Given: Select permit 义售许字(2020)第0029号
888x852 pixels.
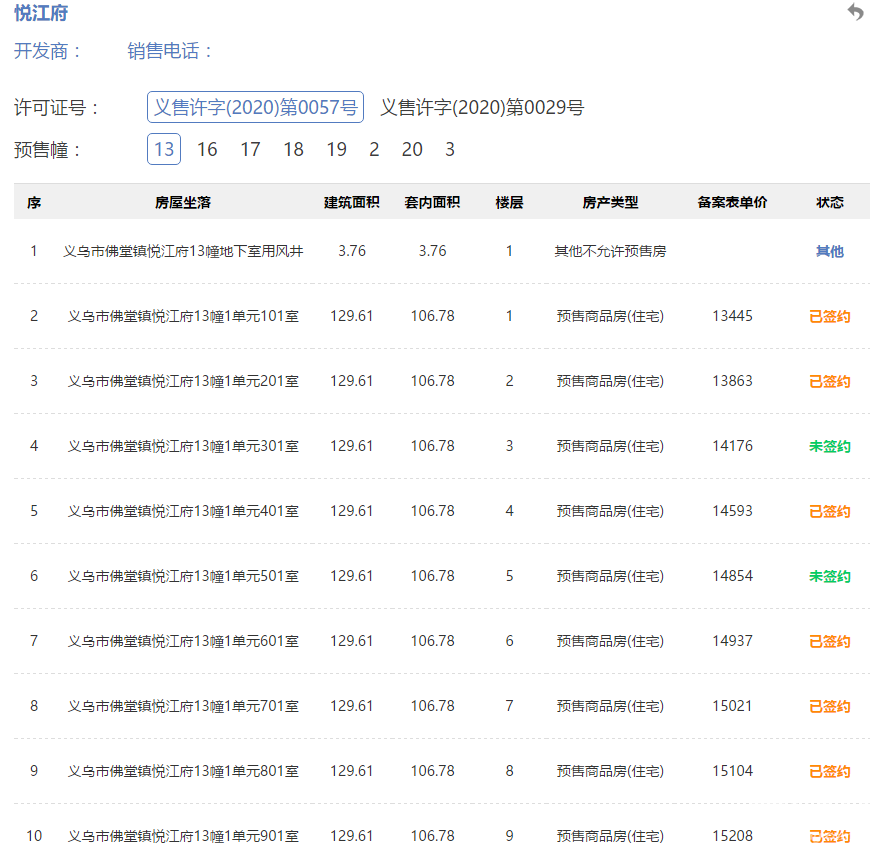Looking at the screenshot, I should click(482, 107).
